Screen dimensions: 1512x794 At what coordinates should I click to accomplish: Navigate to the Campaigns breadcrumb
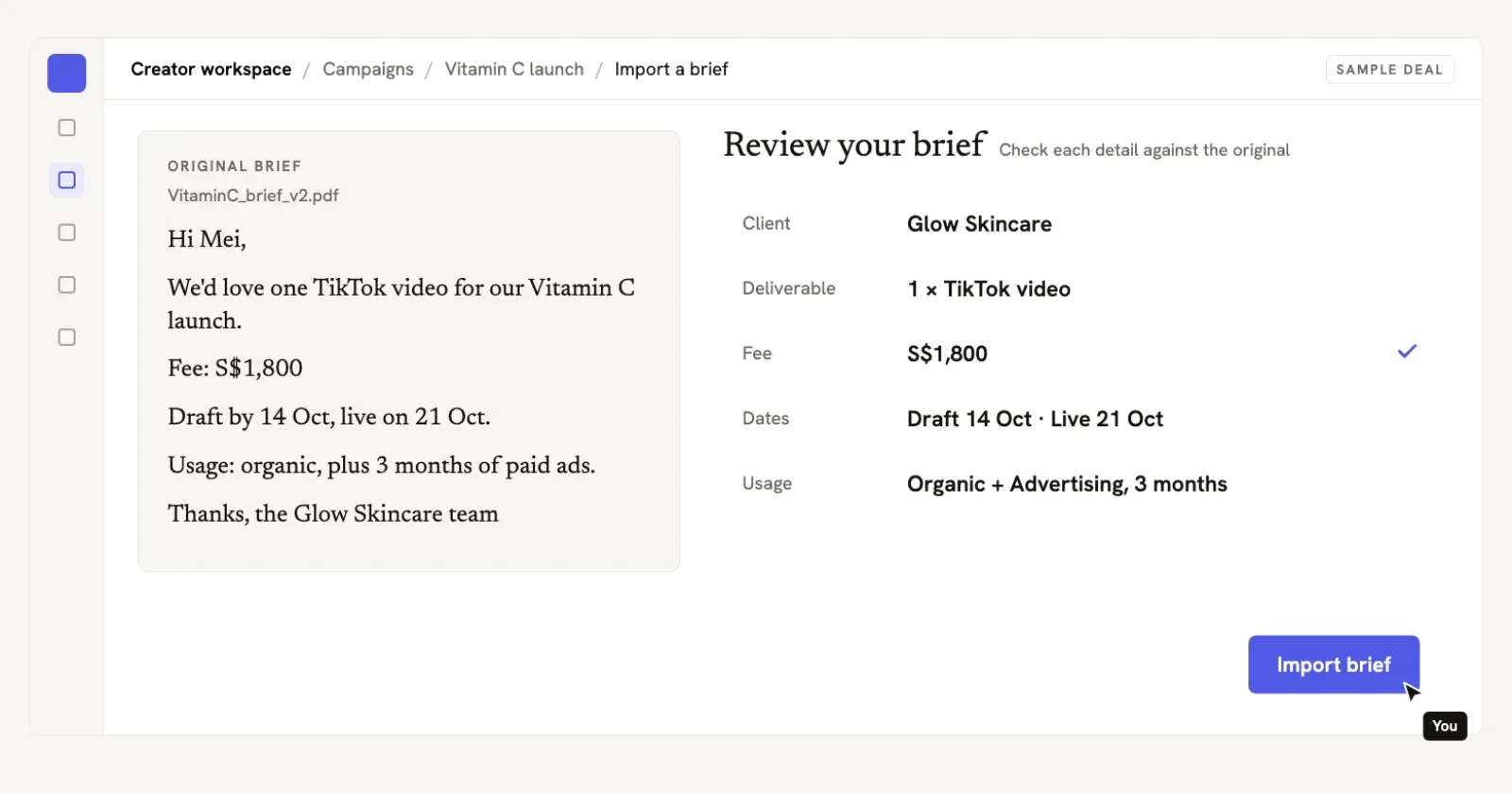[x=368, y=69]
